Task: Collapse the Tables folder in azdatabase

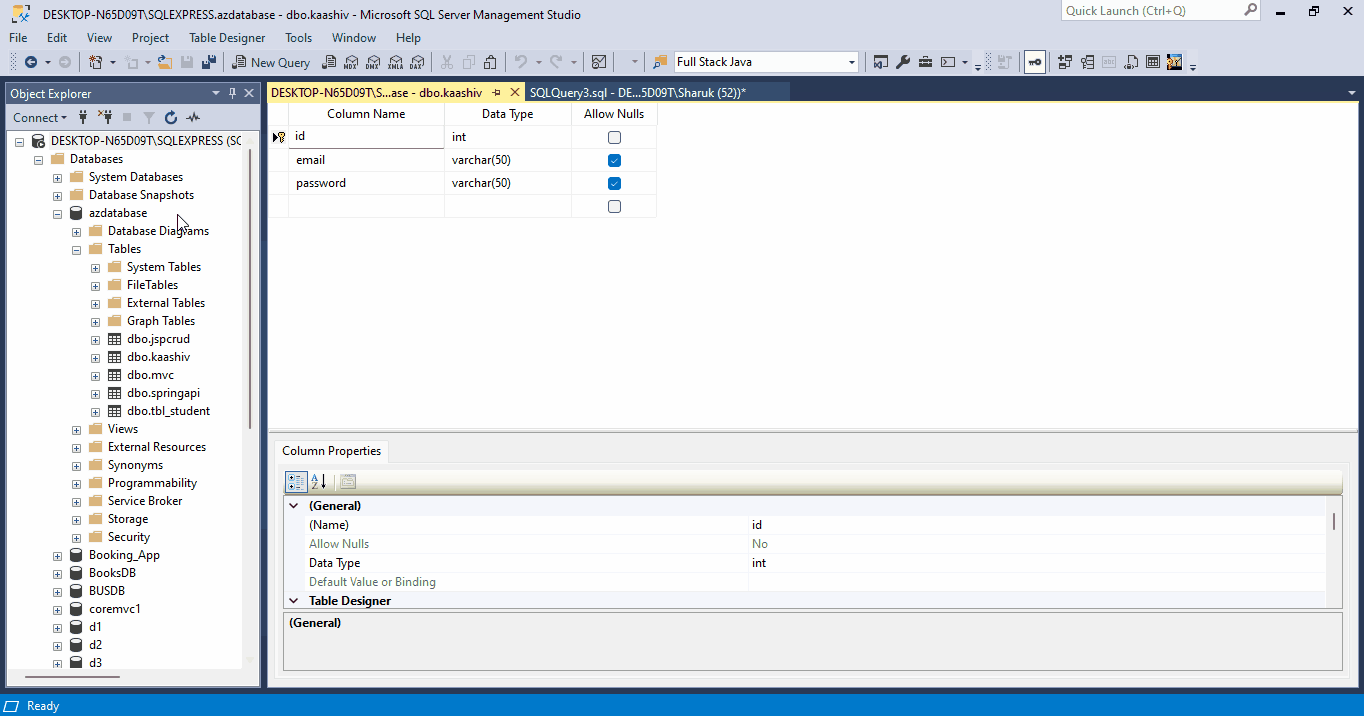Action: pos(76,249)
